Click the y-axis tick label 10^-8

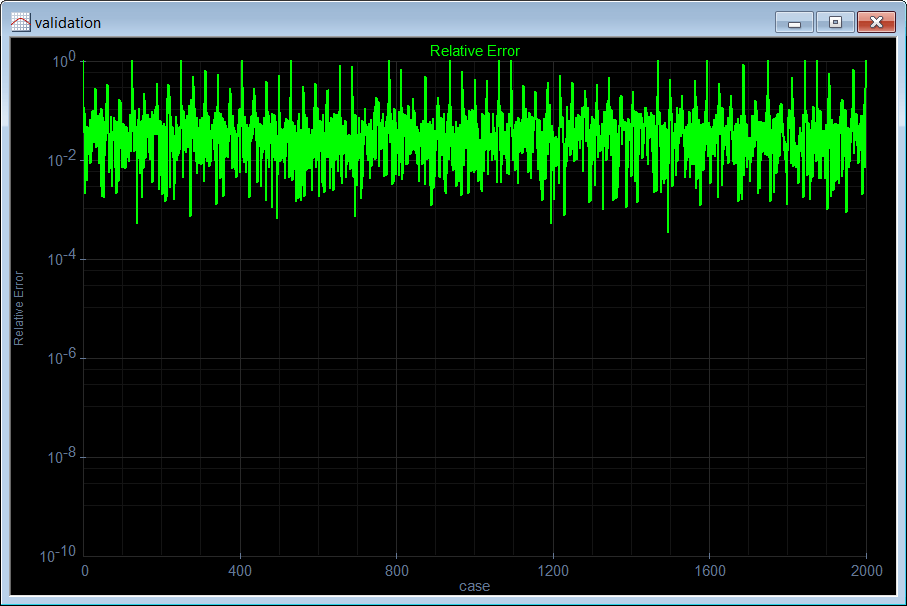pos(62,456)
